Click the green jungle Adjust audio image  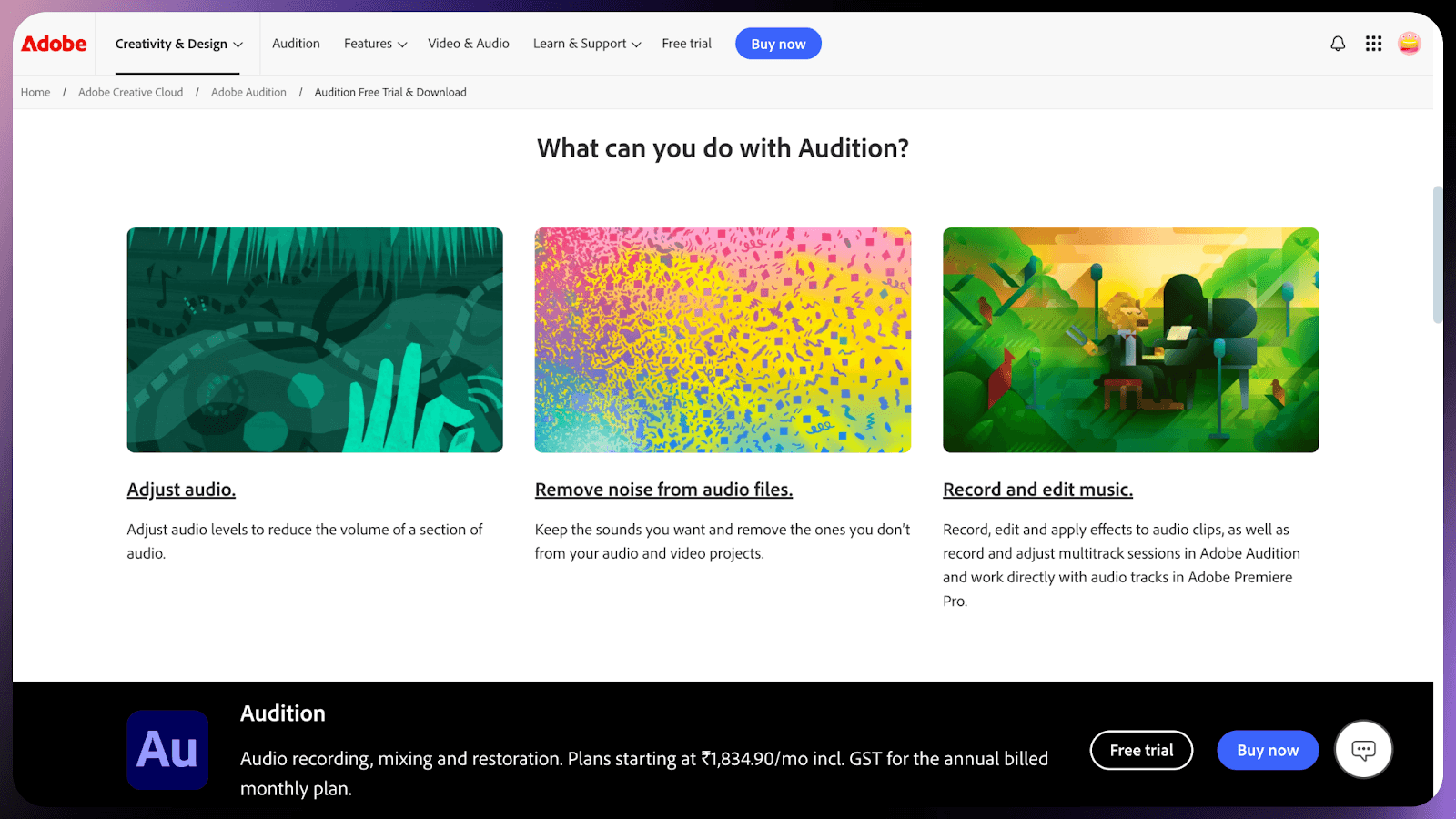[315, 339]
